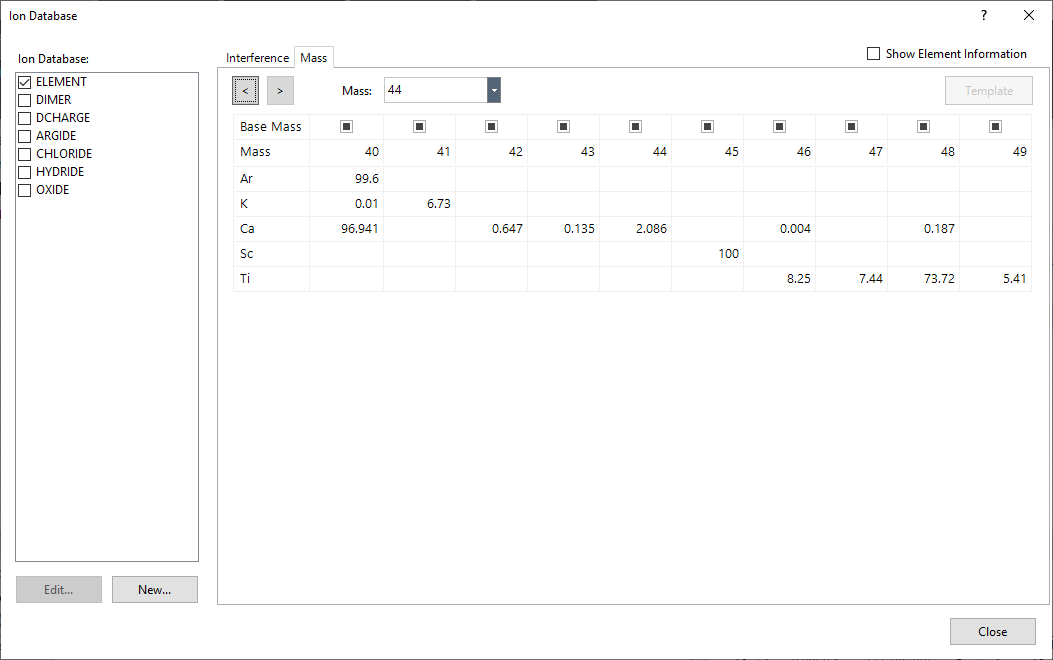Toggle Base Mass checkbox for mass 43
1053x660 pixels.
tap(563, 126)
